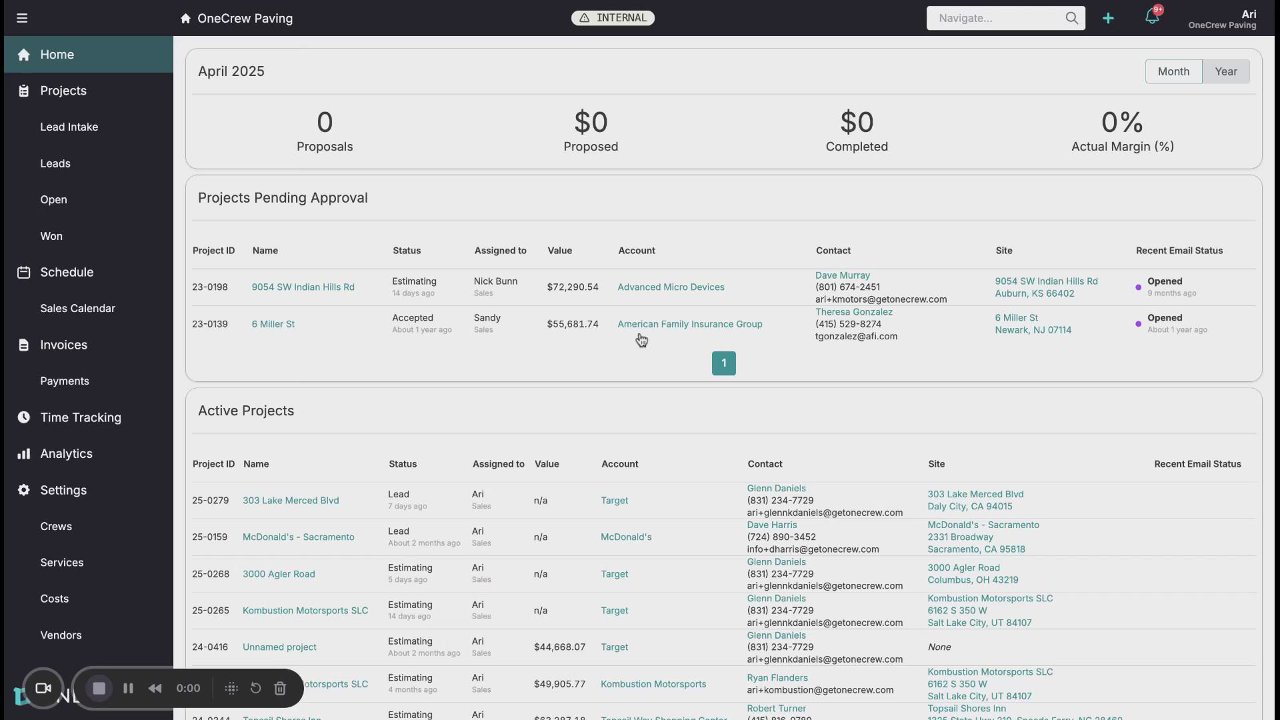Open Vendors settings
1280x720 pixels.
61,635
